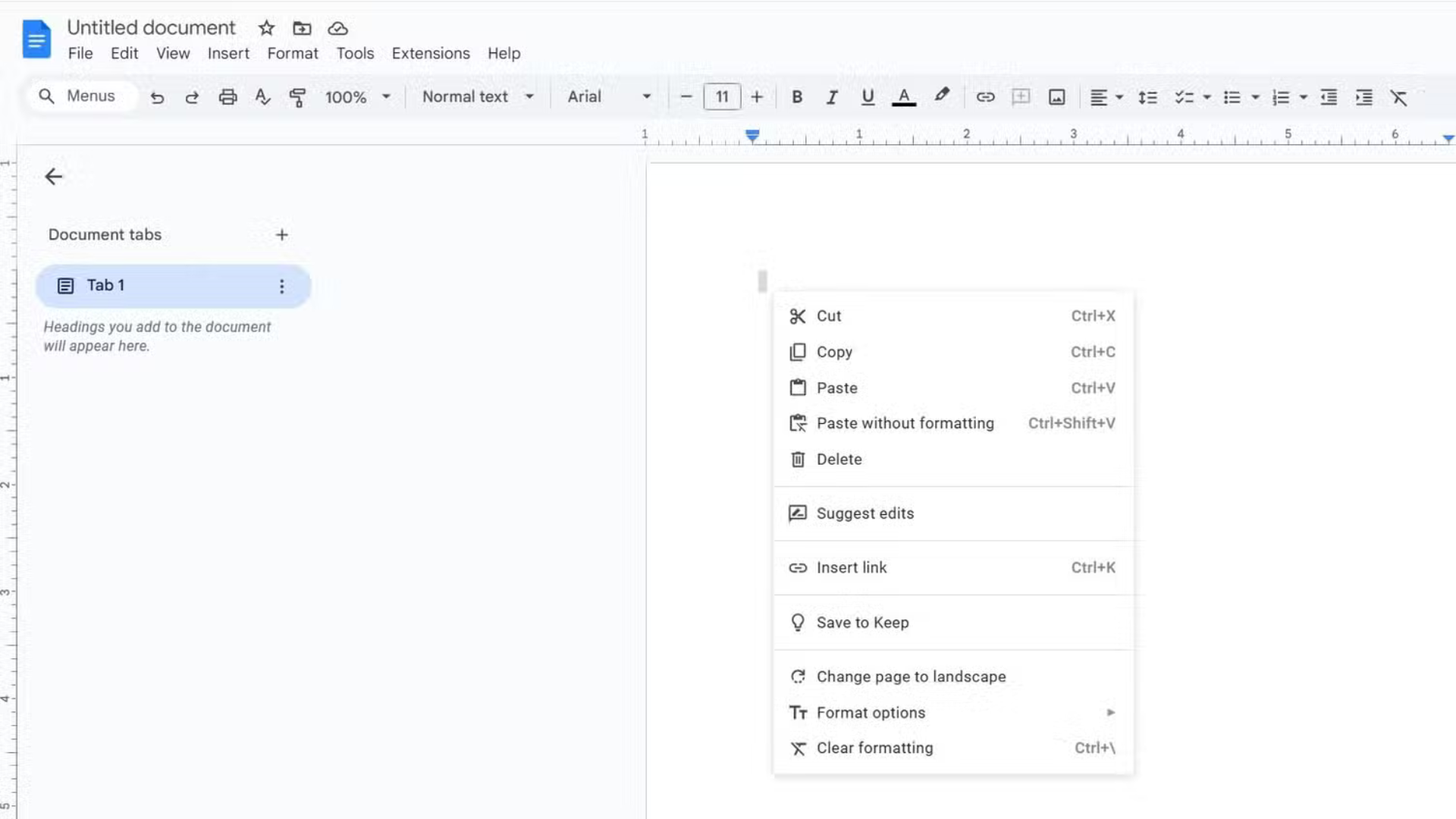
Task: Click the highlight color pen icon
Action: tap(941, 96)
